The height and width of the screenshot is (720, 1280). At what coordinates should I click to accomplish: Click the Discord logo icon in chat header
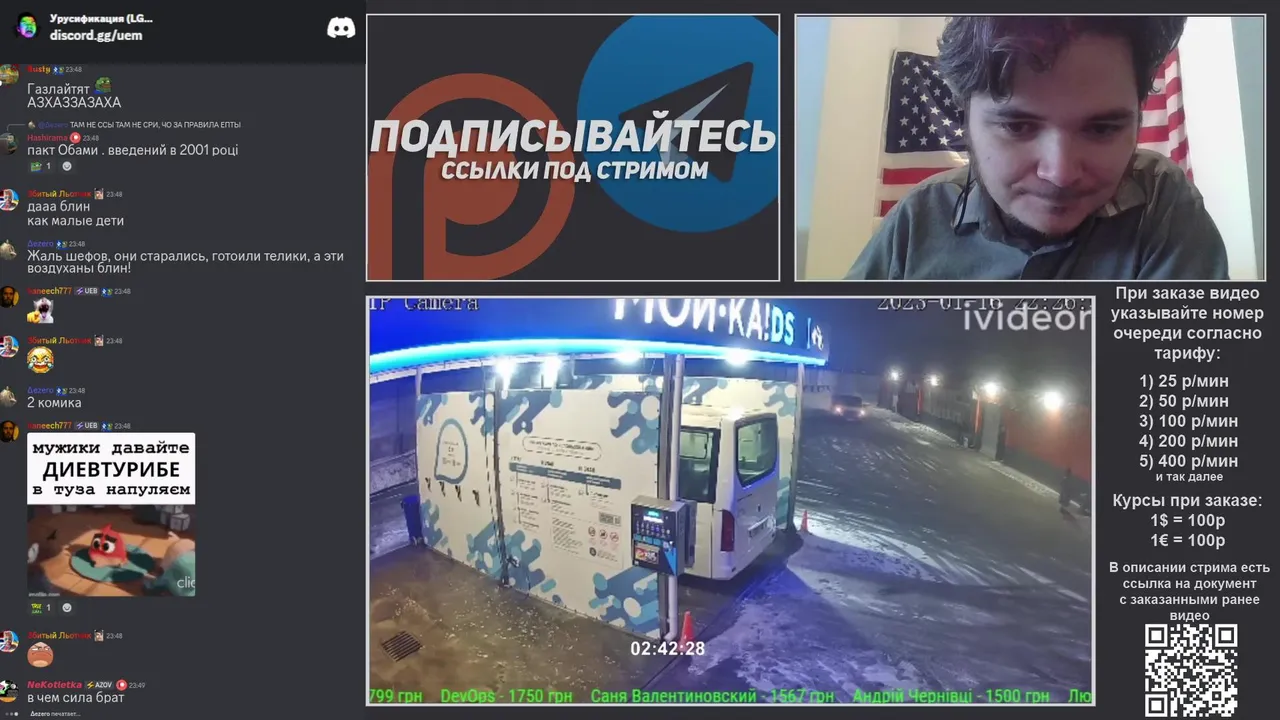(x=341, y=28)
